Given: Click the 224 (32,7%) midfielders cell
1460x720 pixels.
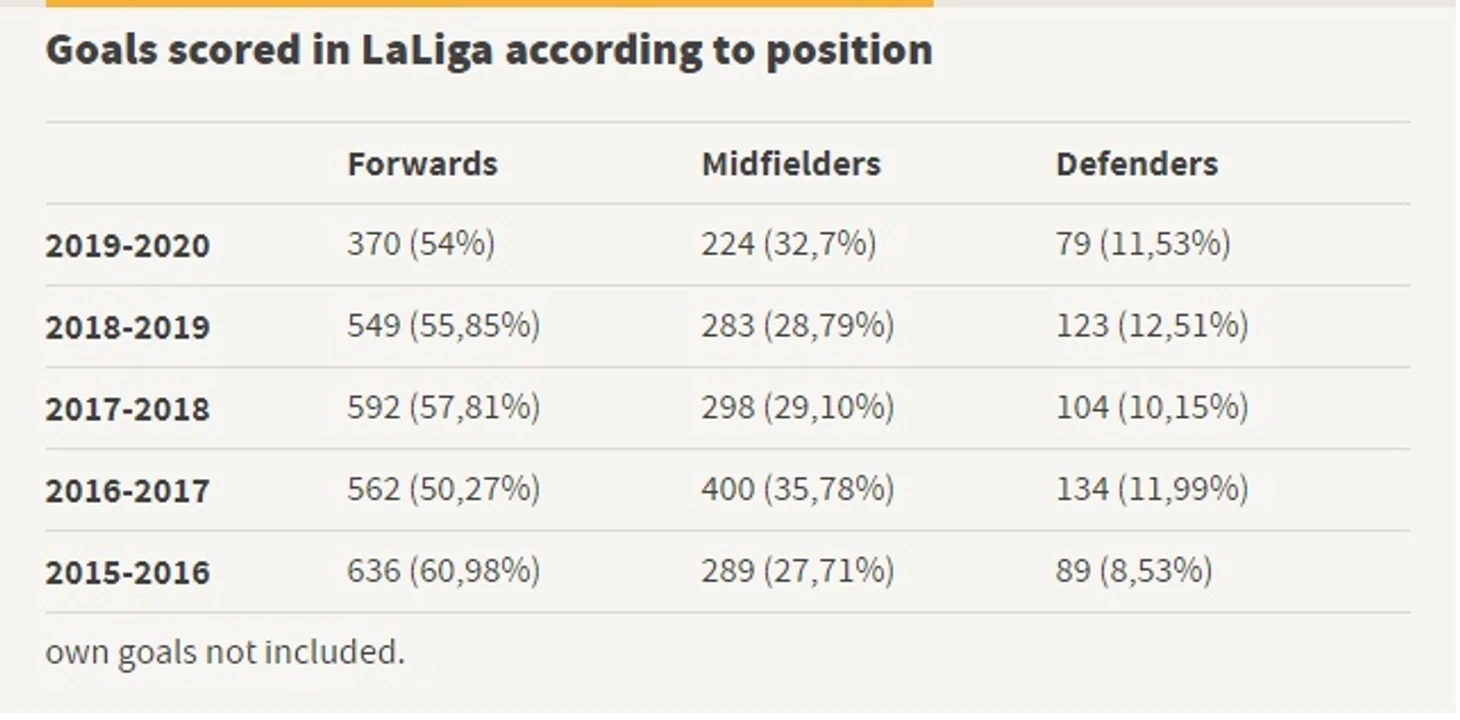Looking at the screenshot, I should [x=789, y=244].
